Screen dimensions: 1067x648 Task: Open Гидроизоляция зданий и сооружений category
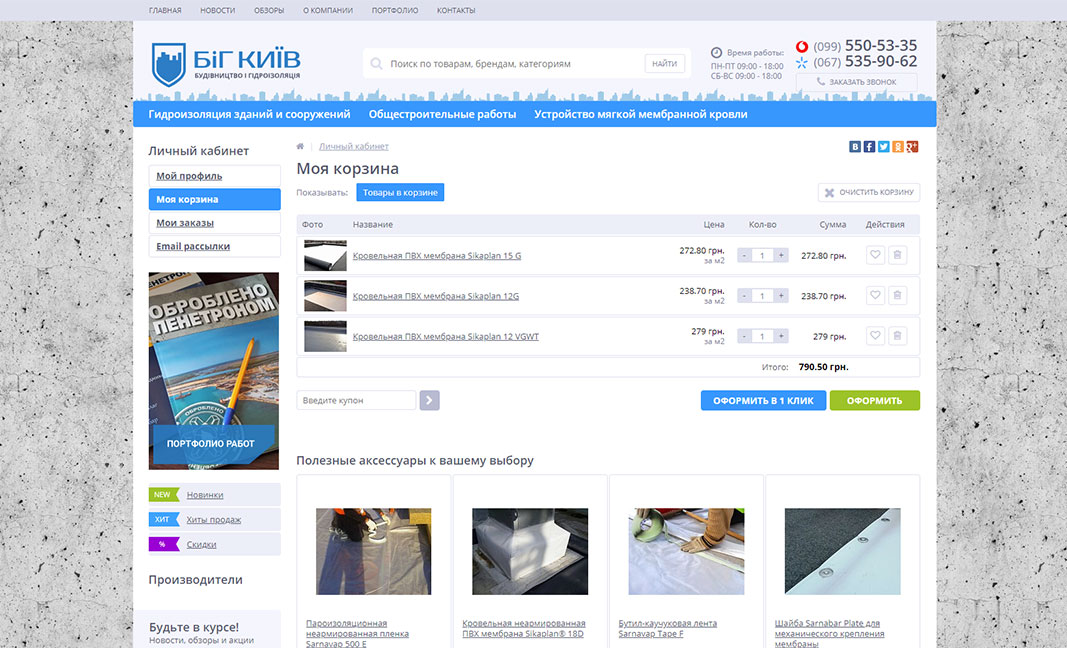pos(250,114)
